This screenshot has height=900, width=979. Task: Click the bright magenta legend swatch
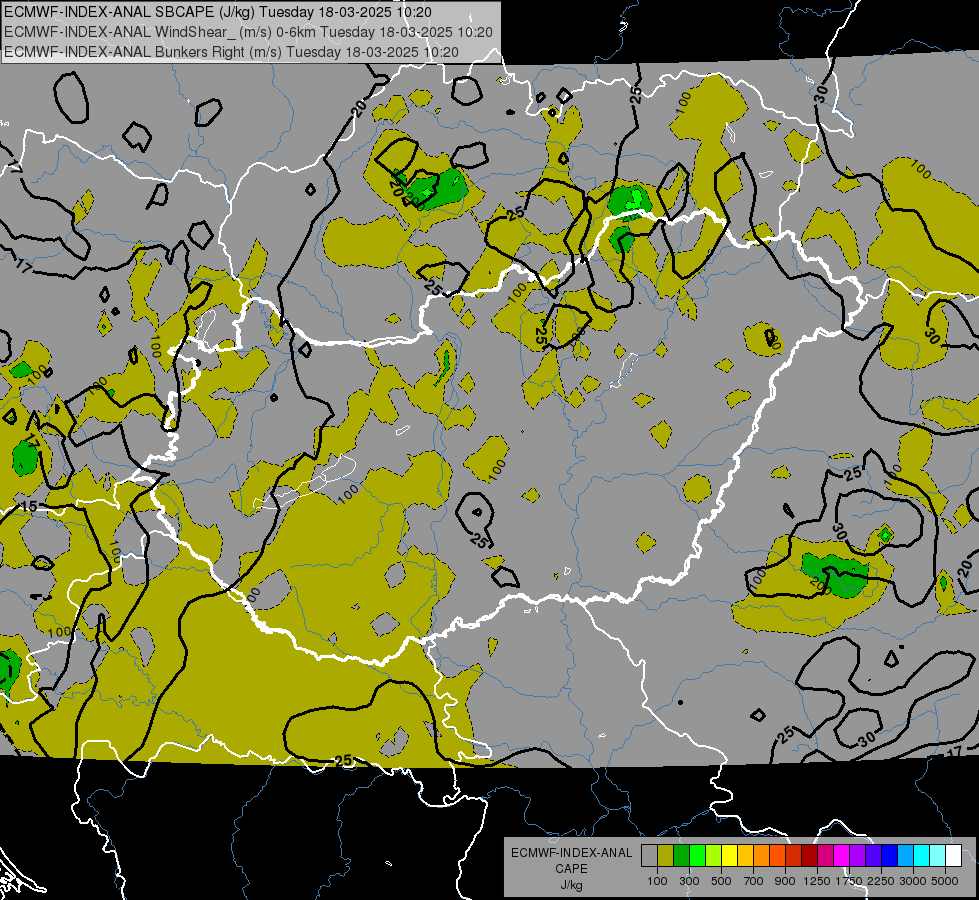(841, 855)
